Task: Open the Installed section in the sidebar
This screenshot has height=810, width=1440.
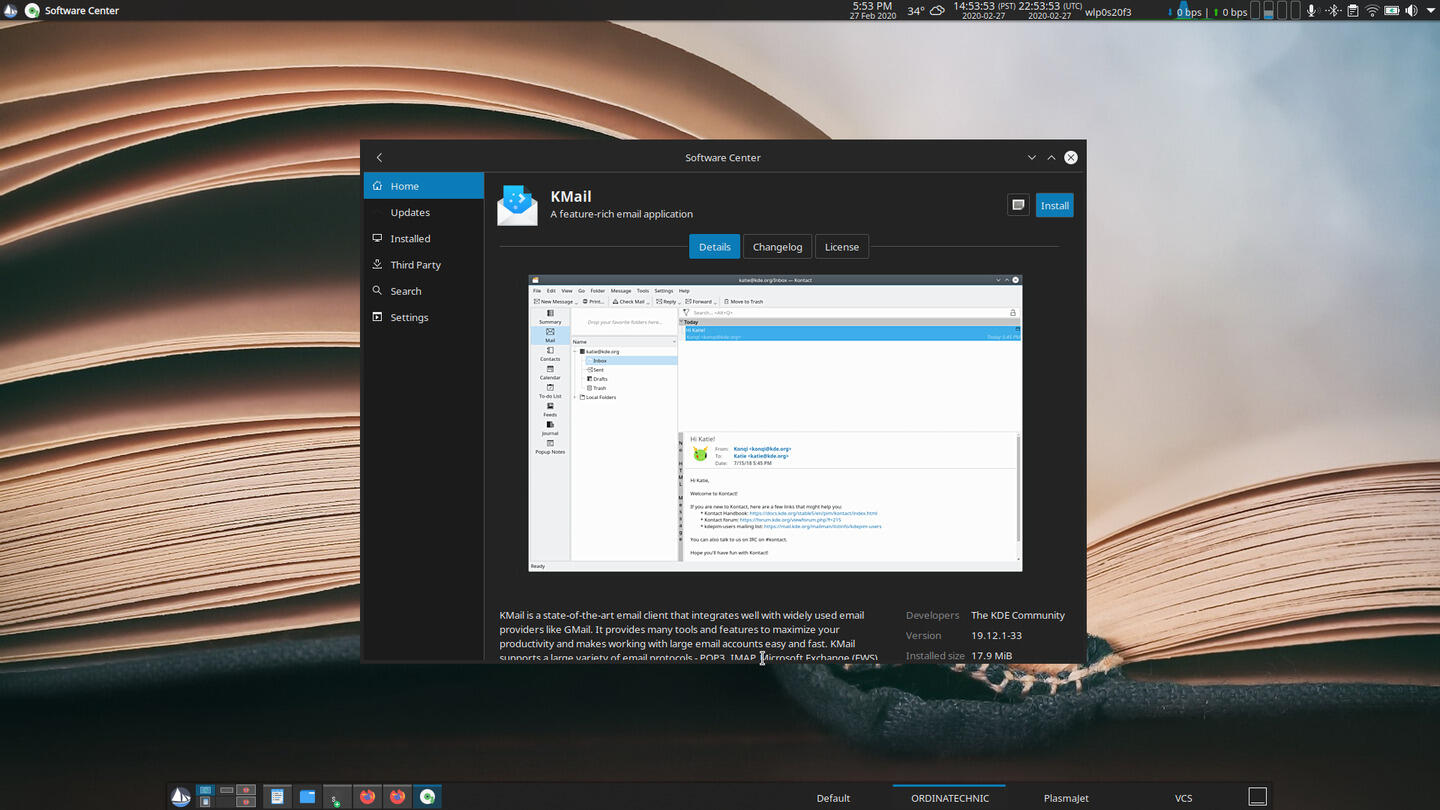Action: (424, 238)
